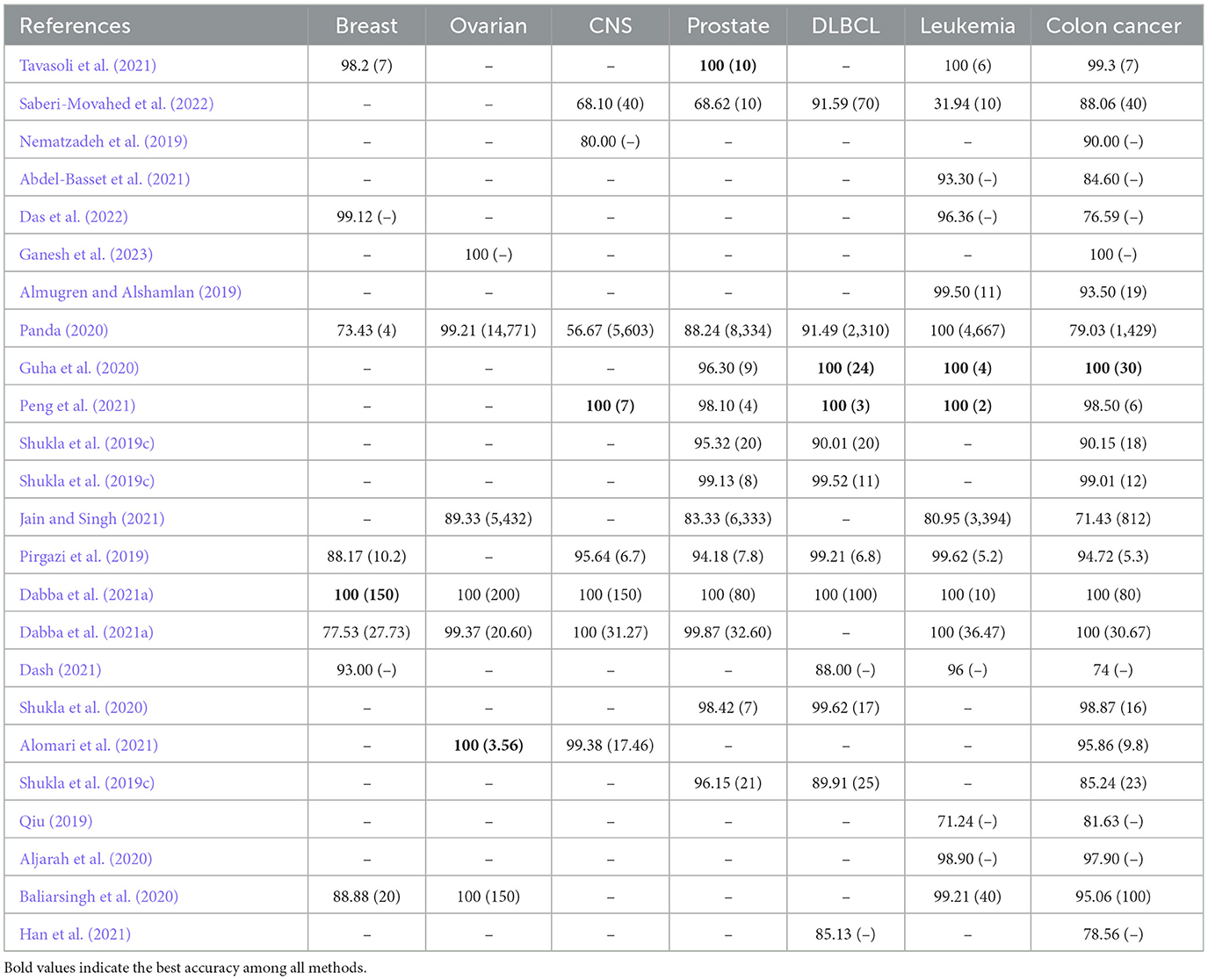Select the Breast value 99.12 (–)
This screenshot has width=1208, height=980.
(366, 217)
